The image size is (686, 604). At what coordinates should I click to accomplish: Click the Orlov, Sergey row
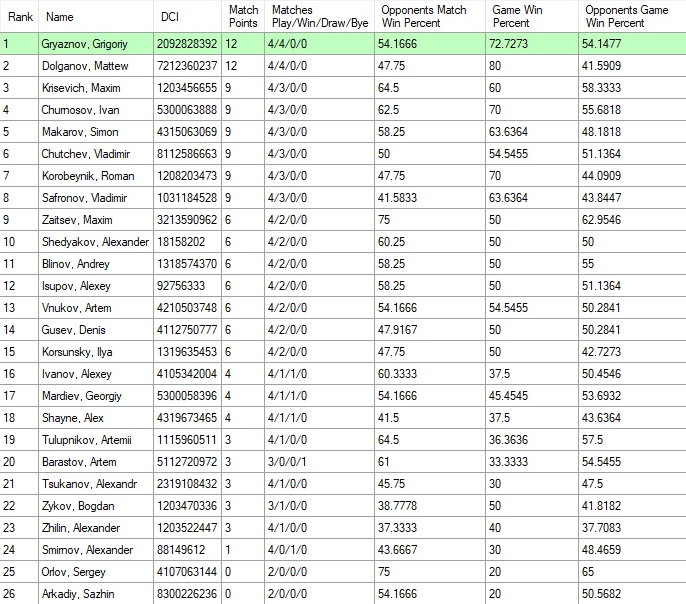[74, 572]
